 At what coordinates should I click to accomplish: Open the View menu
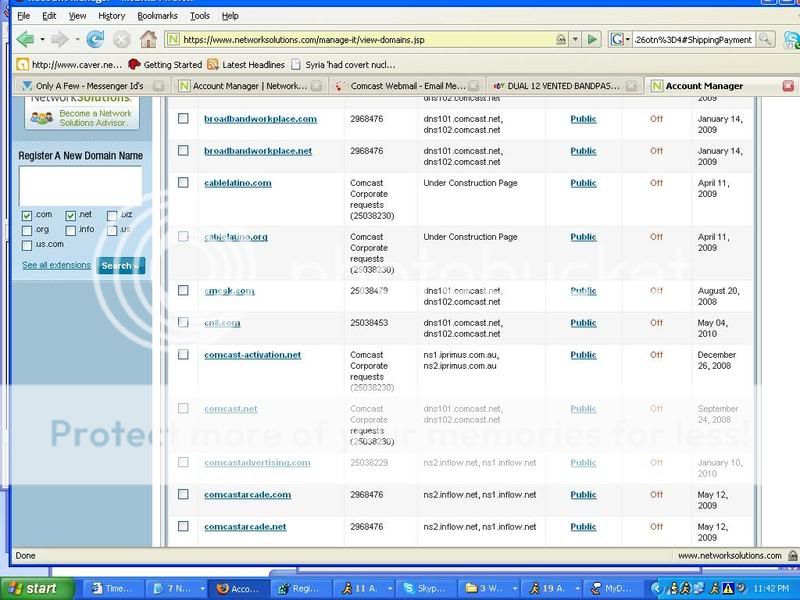click(77, 16)
